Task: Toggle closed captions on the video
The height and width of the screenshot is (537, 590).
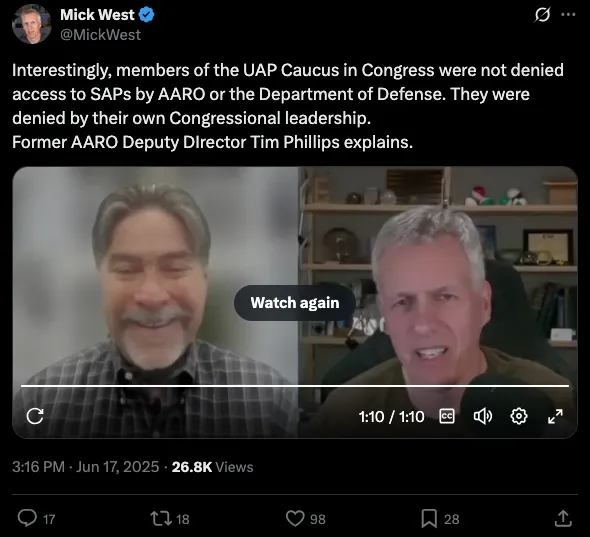Action: click(x=447, y=416)
